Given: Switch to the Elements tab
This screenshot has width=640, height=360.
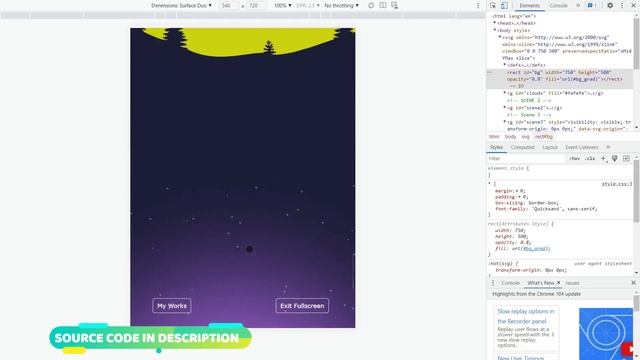Looking at the screenshot, I should [x=529, y=6].
